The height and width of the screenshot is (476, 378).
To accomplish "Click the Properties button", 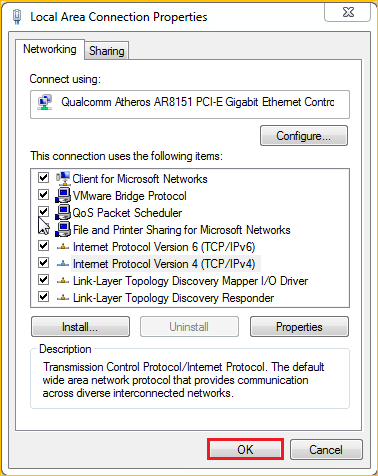I will click(299, 327).
